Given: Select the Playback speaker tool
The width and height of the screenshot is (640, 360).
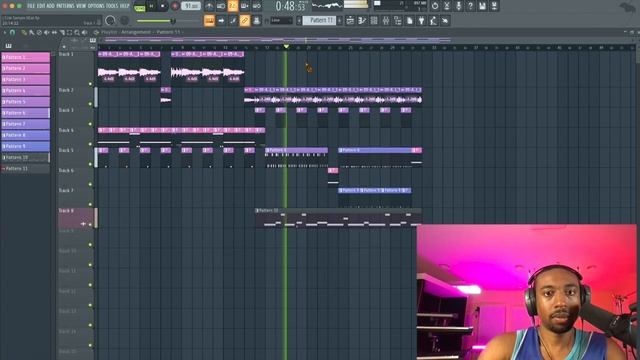Looking at the screenshot, I should click(84, 32).
